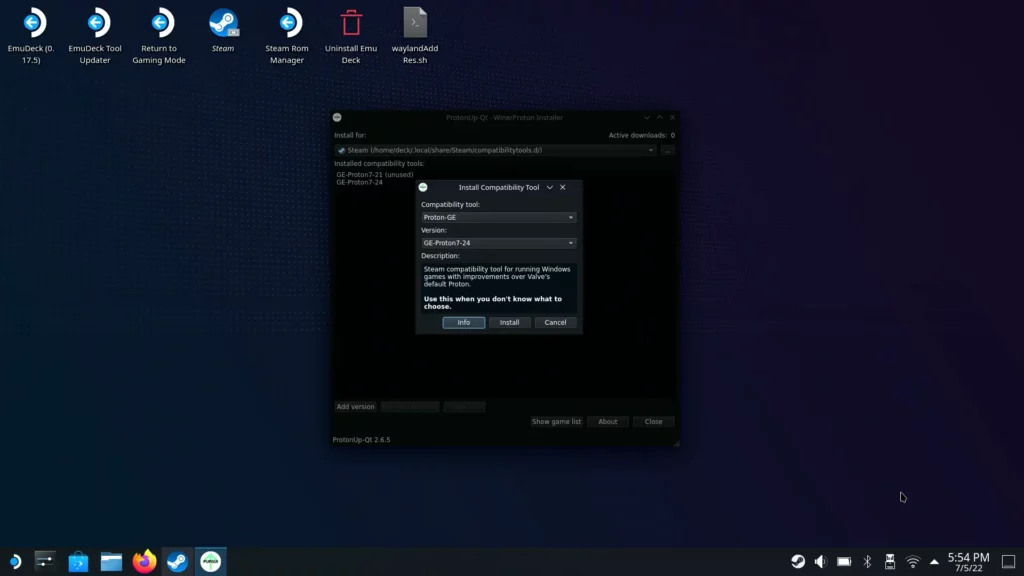Launch the EmuDeck Tool Updater shortcut

[x=95, y=36]
